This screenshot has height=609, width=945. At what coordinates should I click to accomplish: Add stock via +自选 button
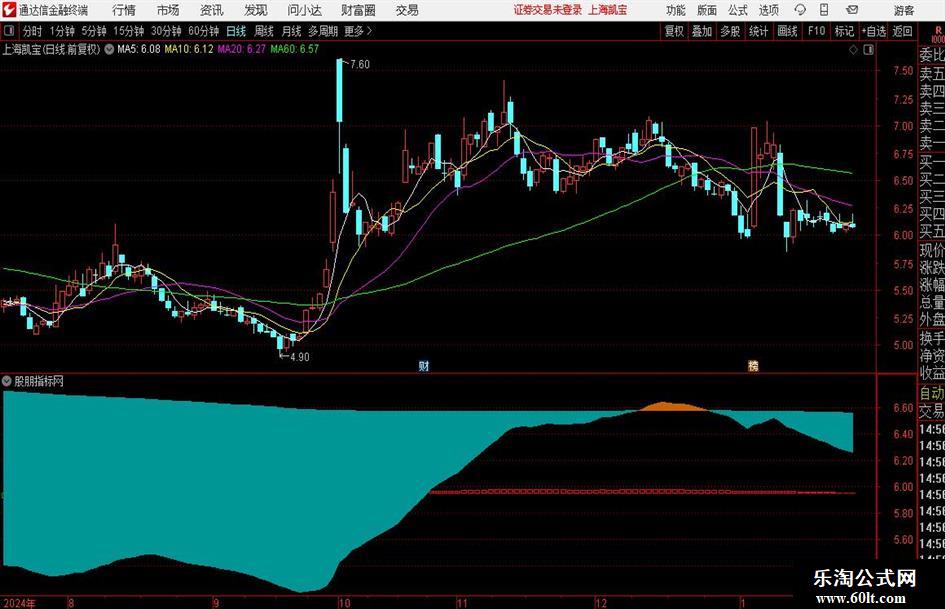pos(874,31)
